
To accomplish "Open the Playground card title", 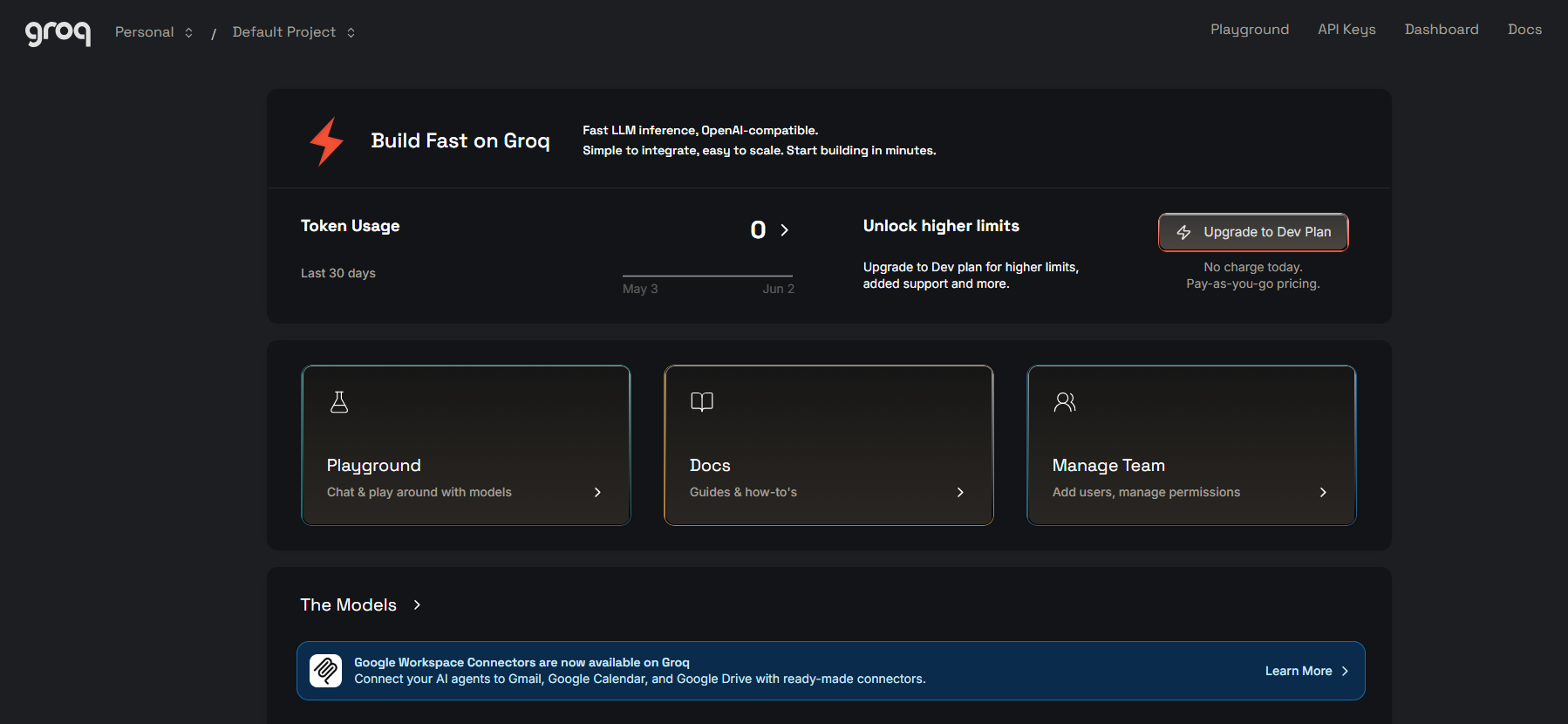I will [x=373, y=466].
